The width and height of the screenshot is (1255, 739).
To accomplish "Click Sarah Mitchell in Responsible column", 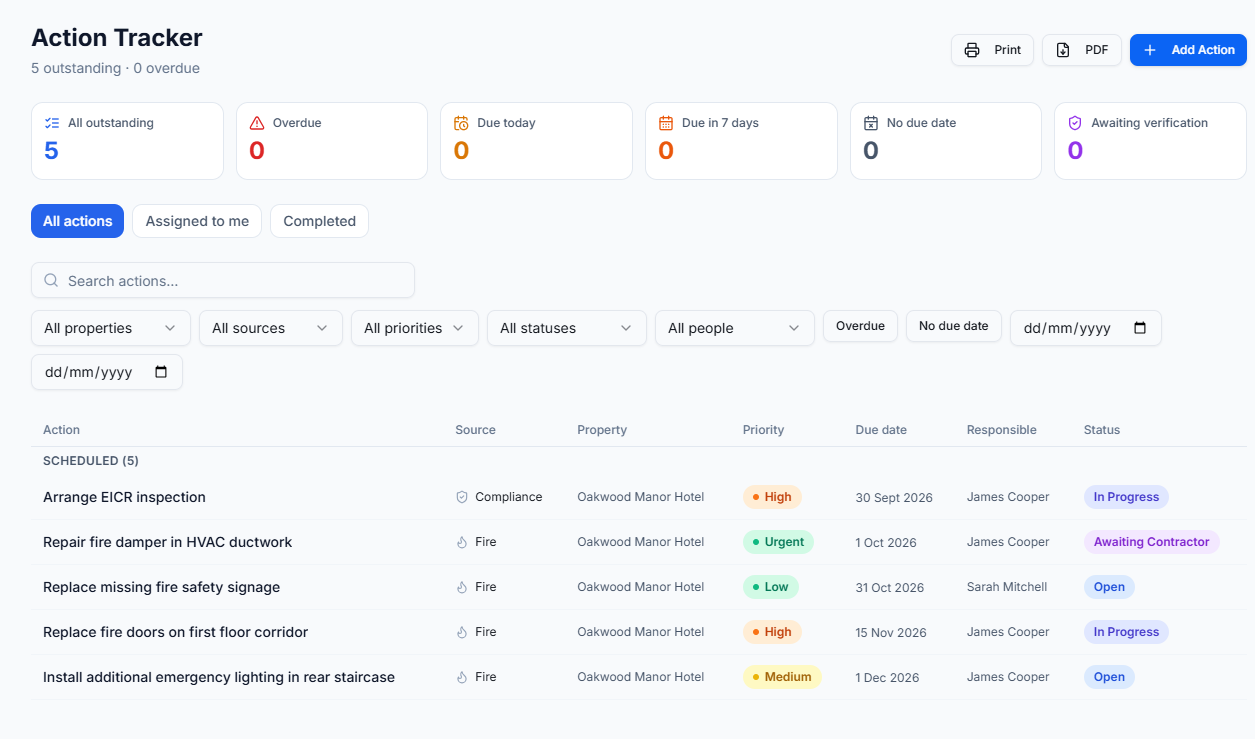I will click(x=1007, y=587).
